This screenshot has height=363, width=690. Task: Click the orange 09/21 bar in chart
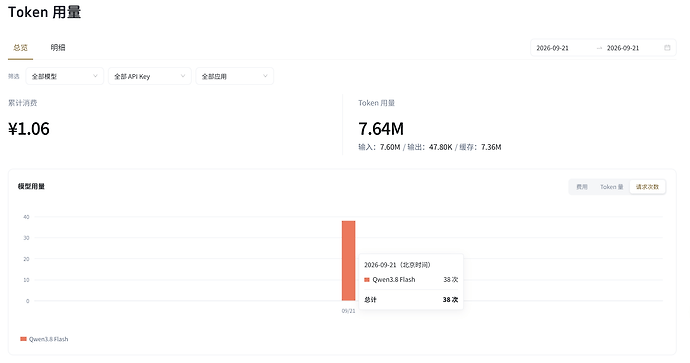pyautogui.click(x=349, y=260)
